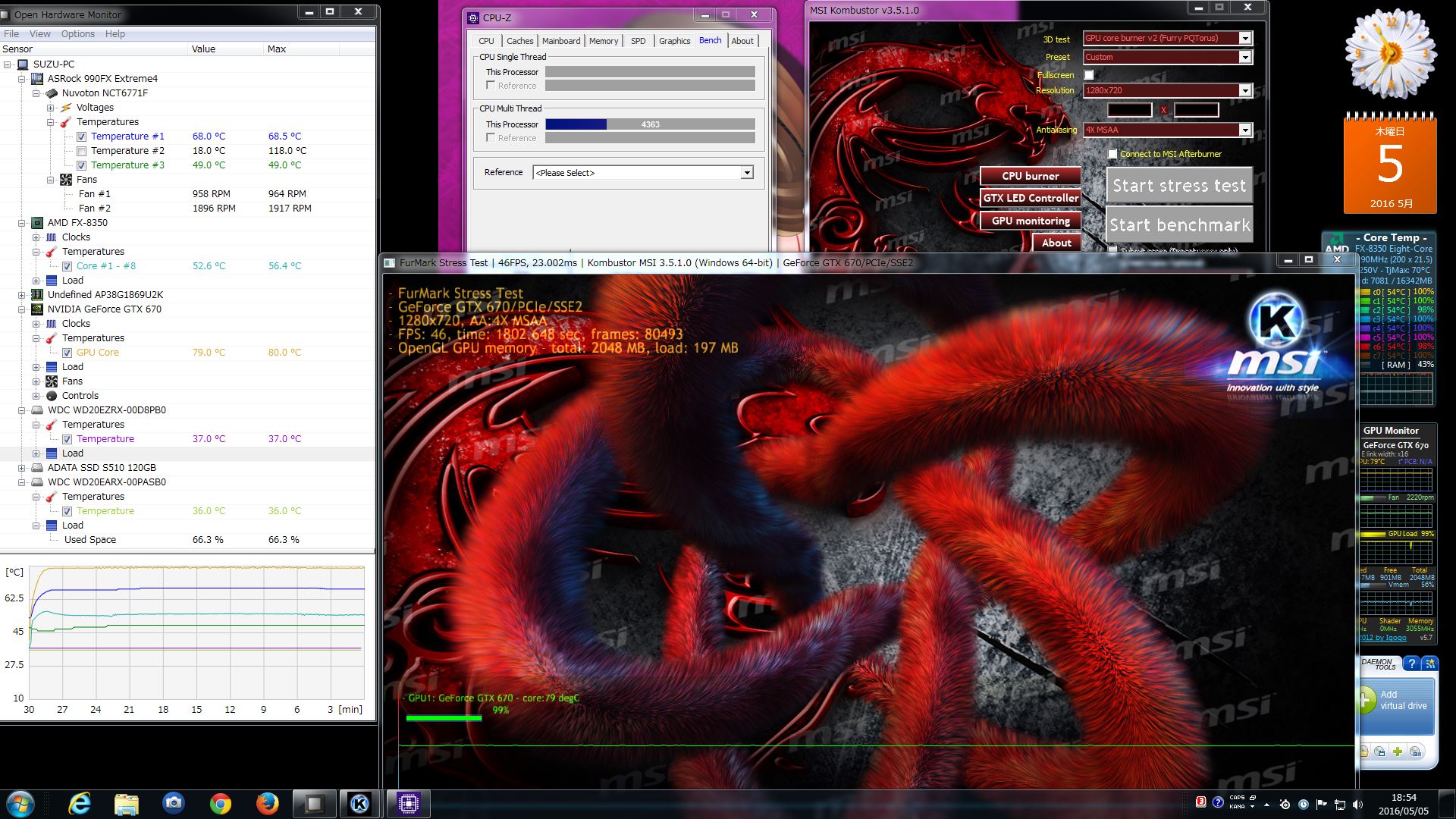1456x819 pixels.
Task: Click the Undefined AP38G1869U2K memory icon
Action: pyautogui.click(x=36, y=295)
